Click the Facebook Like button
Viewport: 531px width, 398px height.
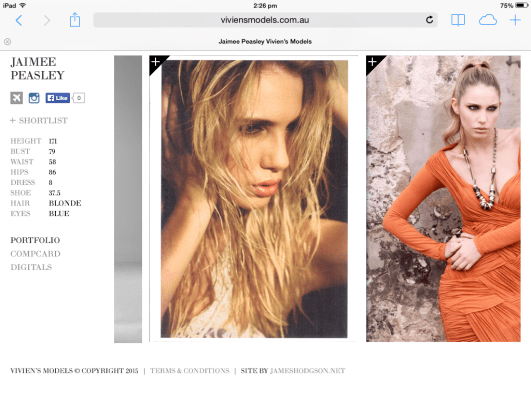(x=58, y=98)
